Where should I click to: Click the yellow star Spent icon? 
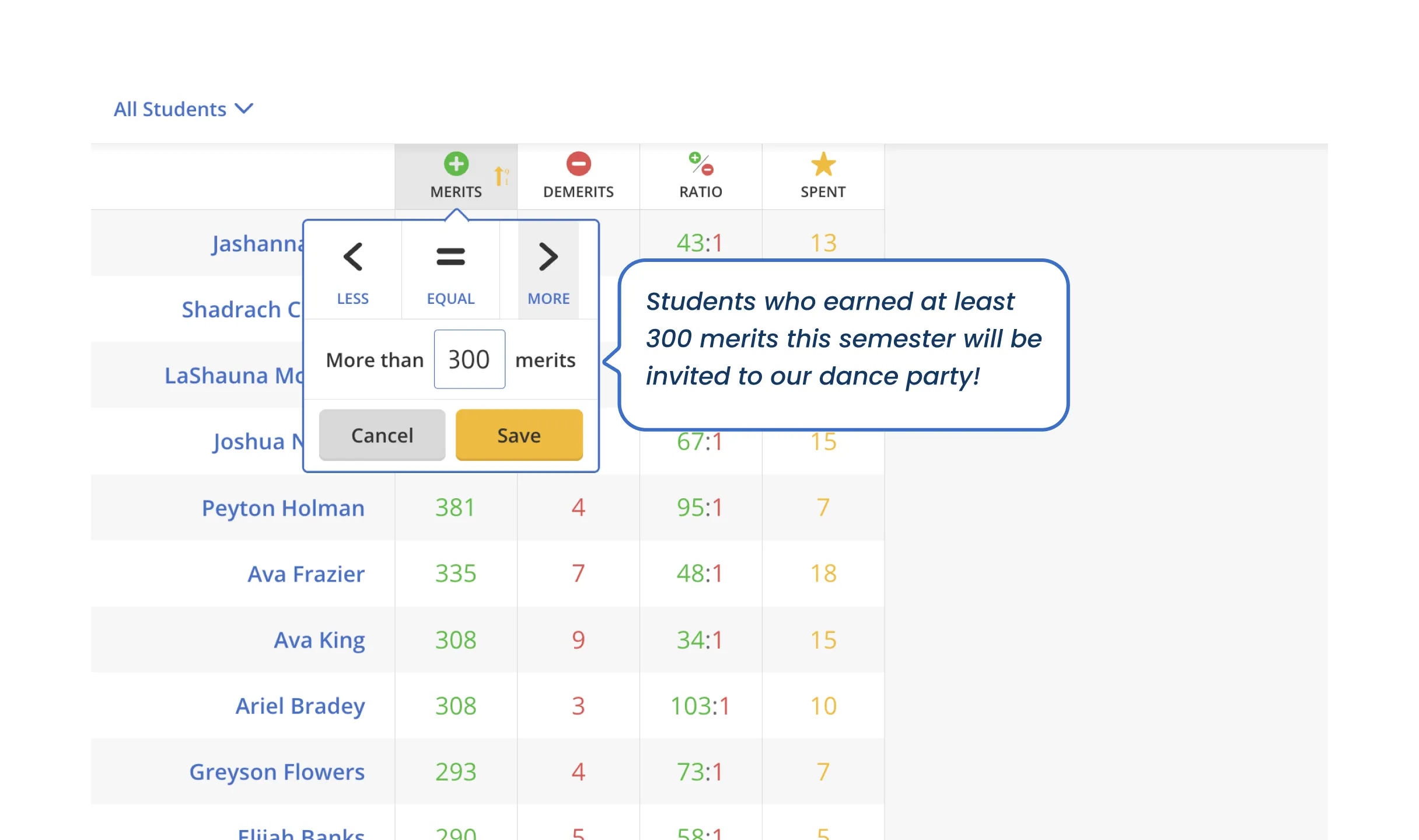pos(823,164)
